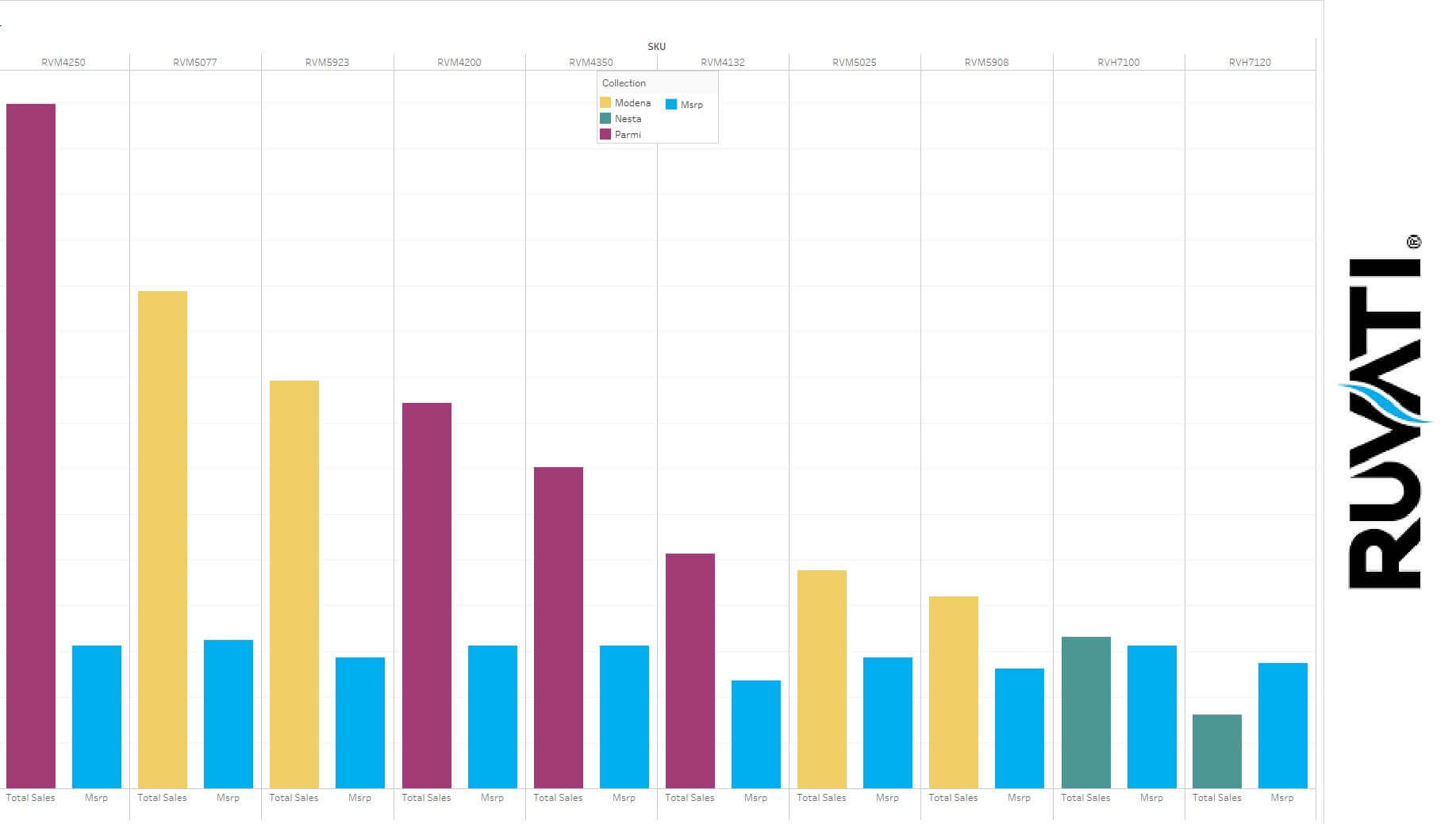
Task: Select the RVM5077 yellow Total Sales bar
Action: tap(163, 539)
